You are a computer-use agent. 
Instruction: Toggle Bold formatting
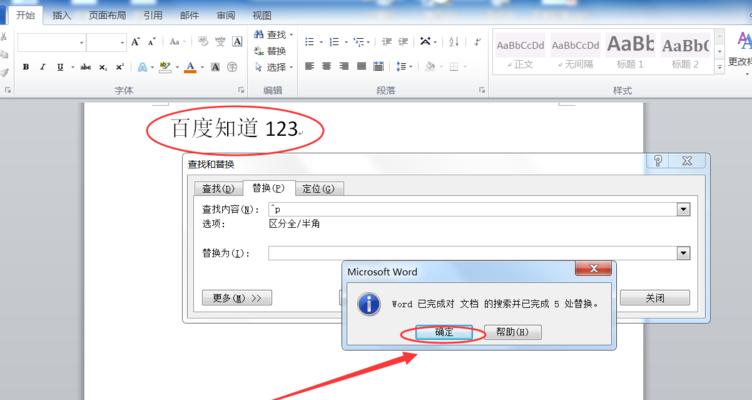tap(26, 67)
